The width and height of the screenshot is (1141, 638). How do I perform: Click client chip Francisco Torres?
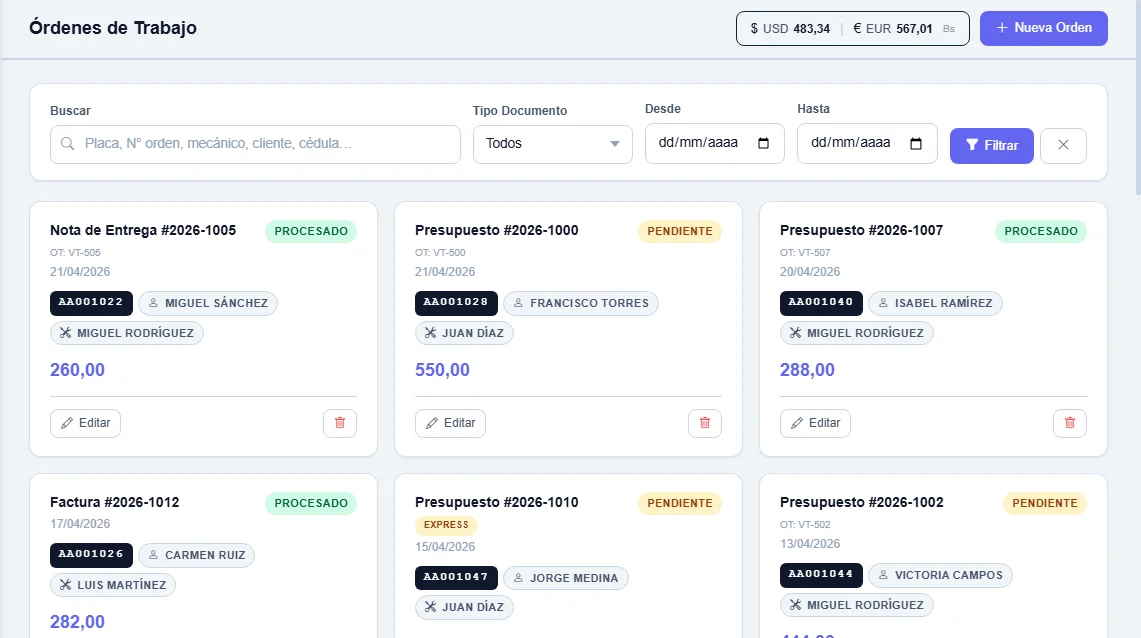point(581,303)
